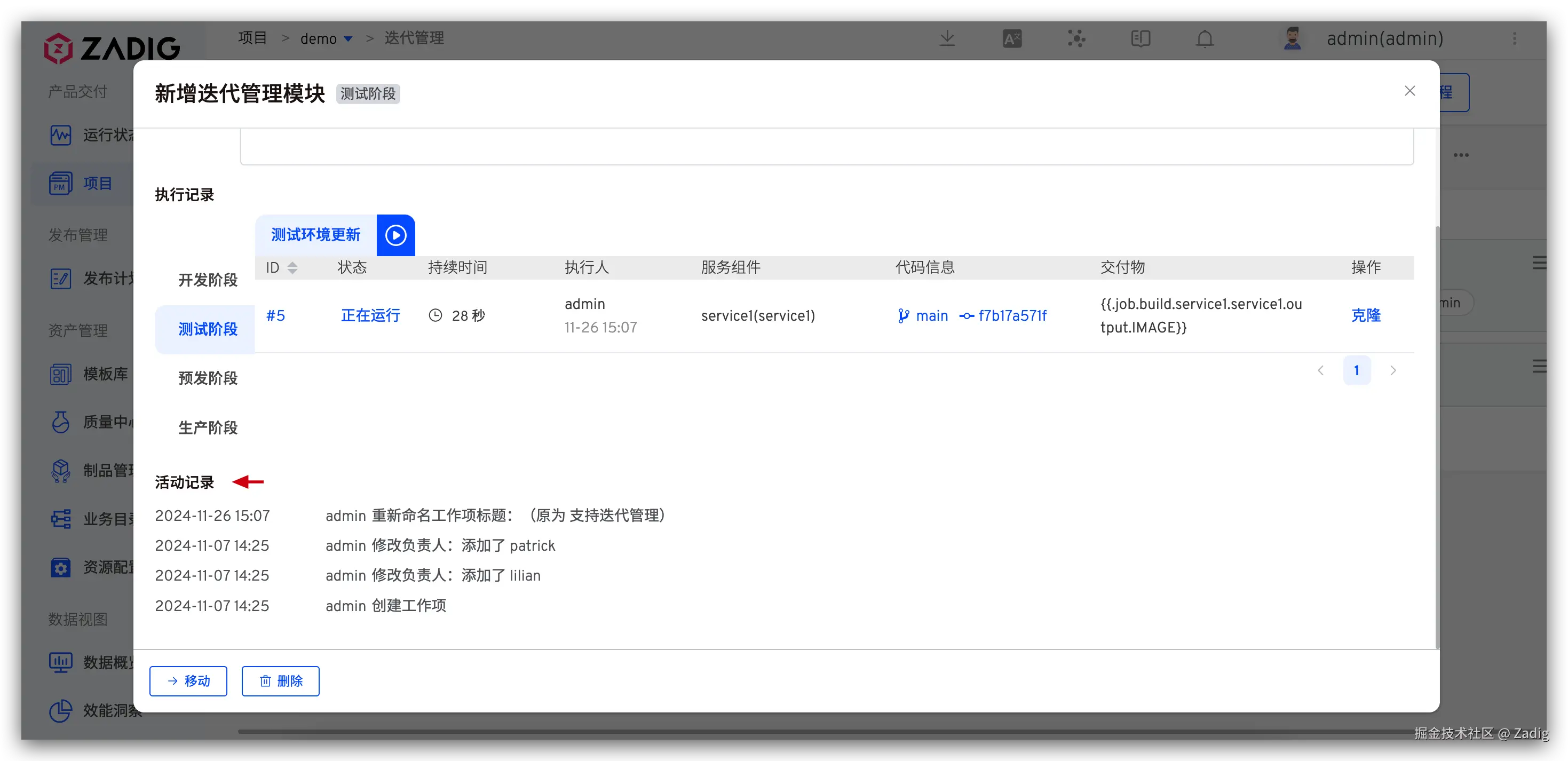Image resolution: width=1568 pixels, height=761 pixels.
Task: Click the notification bell icon
Action: (1205, 38)
